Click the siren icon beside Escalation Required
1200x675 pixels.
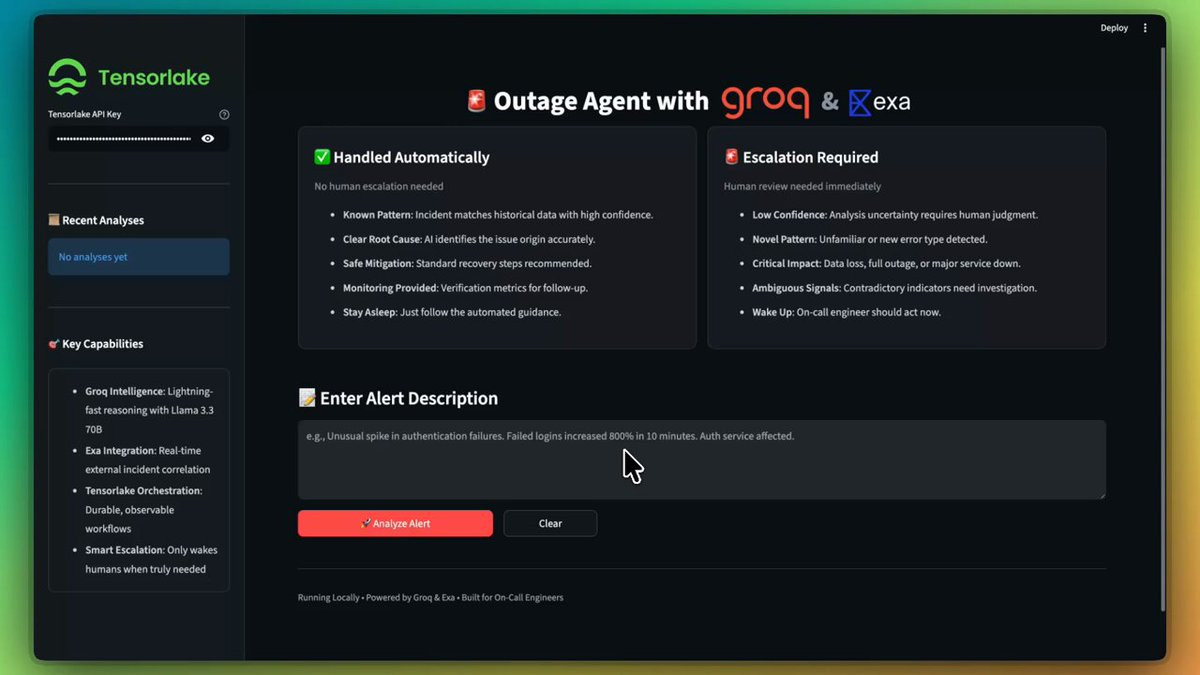pyautogui.click(x=731, y=157)
